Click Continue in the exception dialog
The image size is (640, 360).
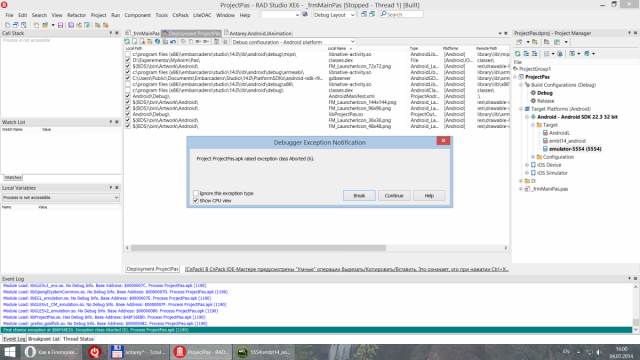coord(394,196)
